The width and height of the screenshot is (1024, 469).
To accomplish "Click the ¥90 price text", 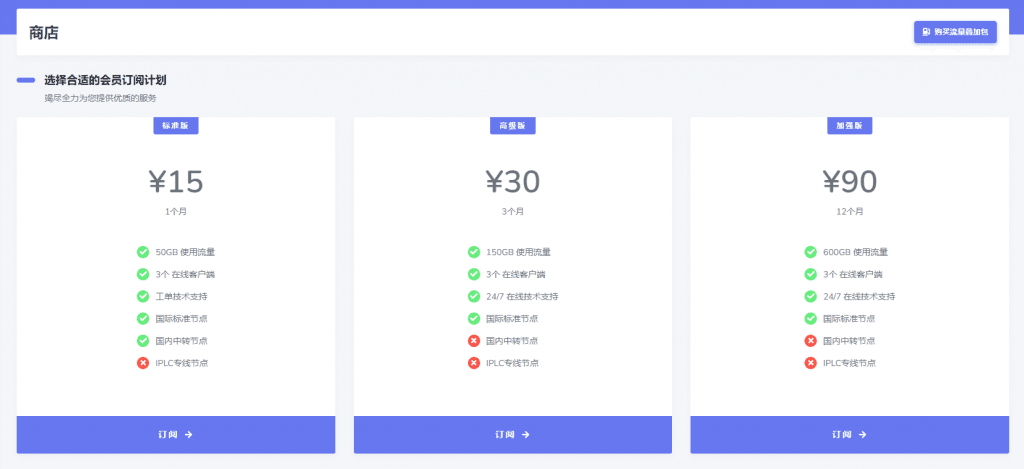I will 849,181.
